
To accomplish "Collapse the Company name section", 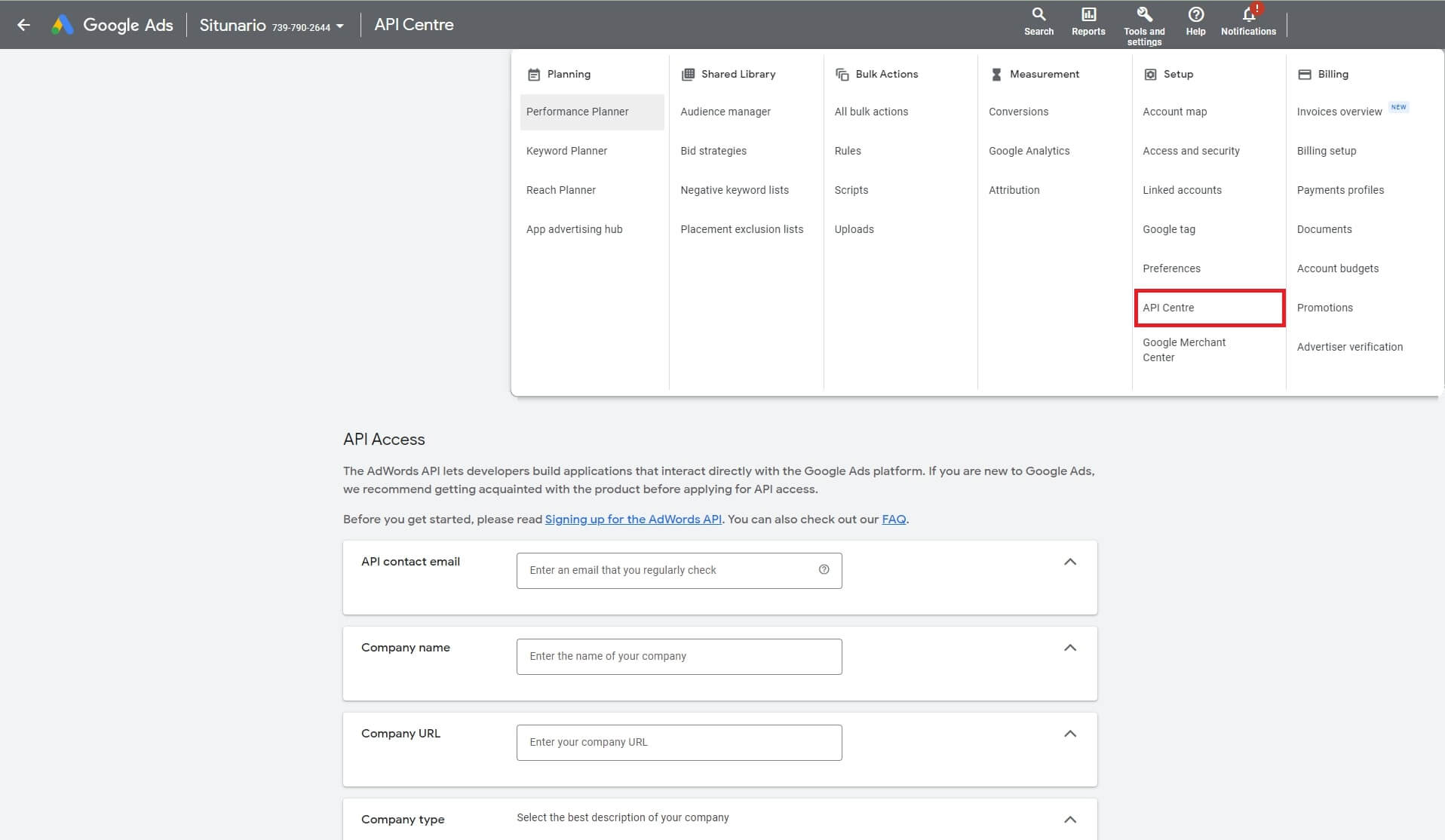I will click(x=1069, y=648).
